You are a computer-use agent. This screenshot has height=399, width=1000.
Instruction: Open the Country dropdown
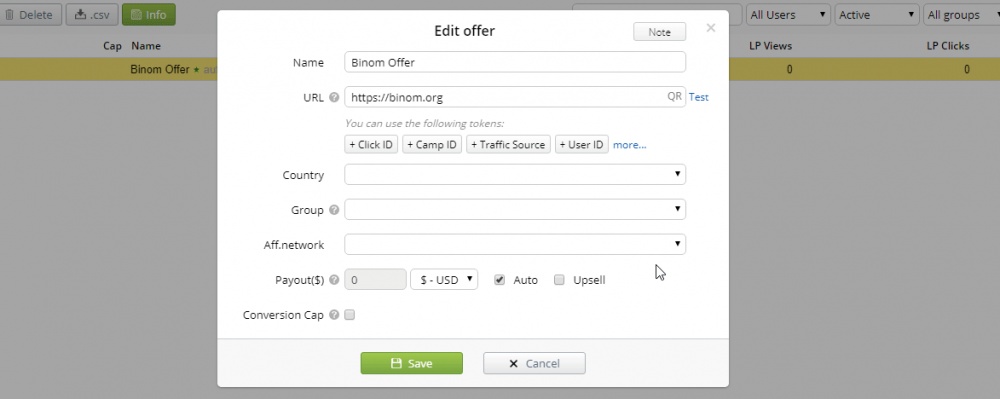point(515,175)
